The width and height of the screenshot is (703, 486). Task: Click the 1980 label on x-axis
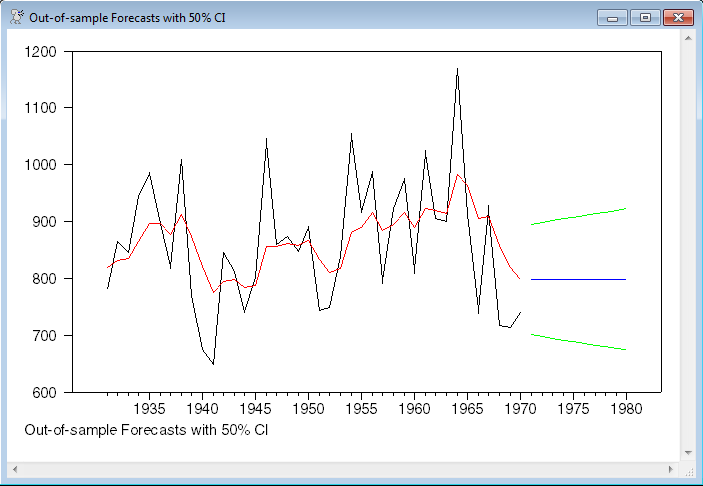[x=626, y=409]
